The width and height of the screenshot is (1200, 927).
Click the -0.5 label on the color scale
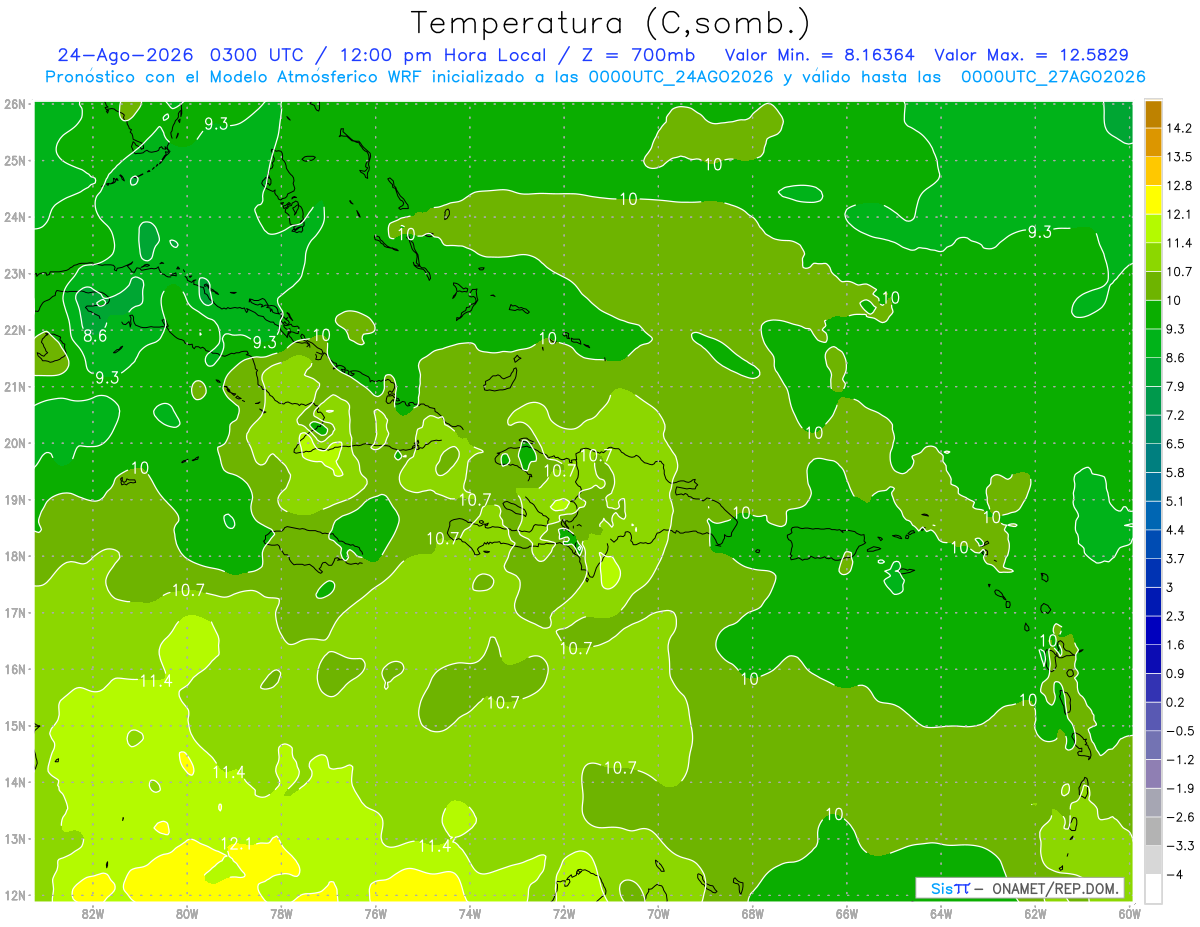(x=1179, y=731)
